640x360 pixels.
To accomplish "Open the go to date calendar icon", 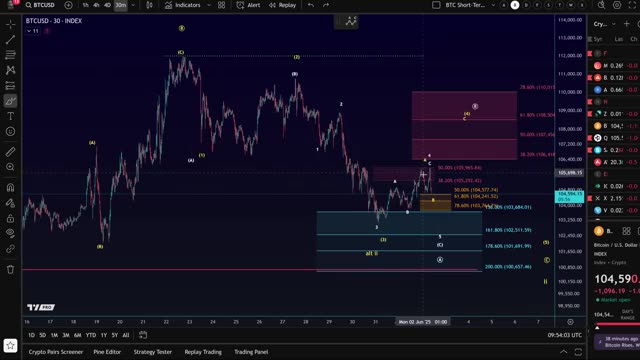I will pos(143,335).
